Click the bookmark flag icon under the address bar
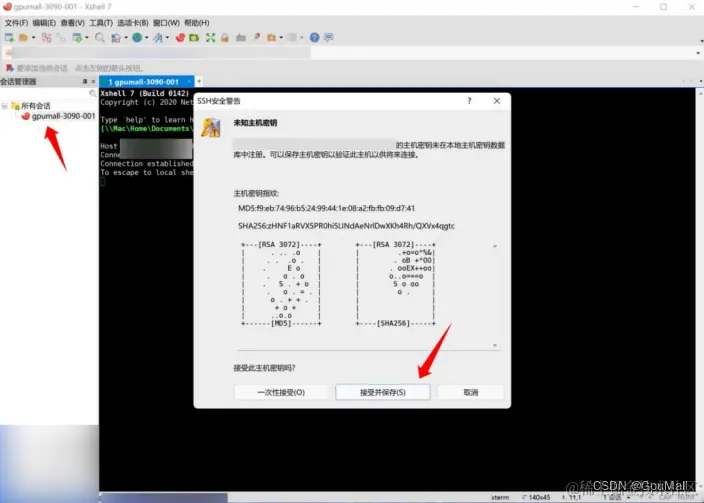Image resolution: width=704 pixels, height=503 pixels. [9, 68]
